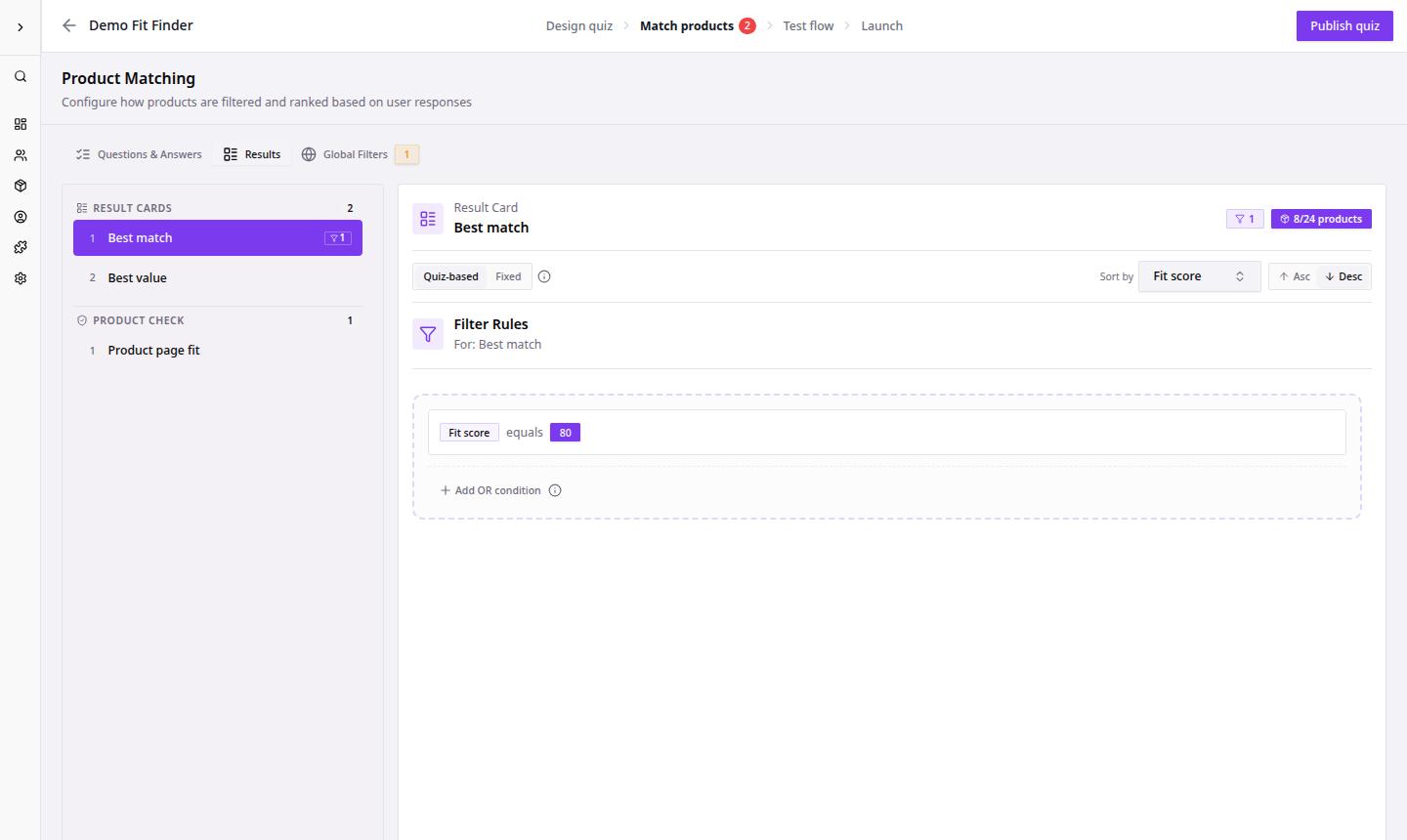Go back using the arrow beside Demo Fit Finder
This screenshot has width=1407, height=840.
pos(68,25)
